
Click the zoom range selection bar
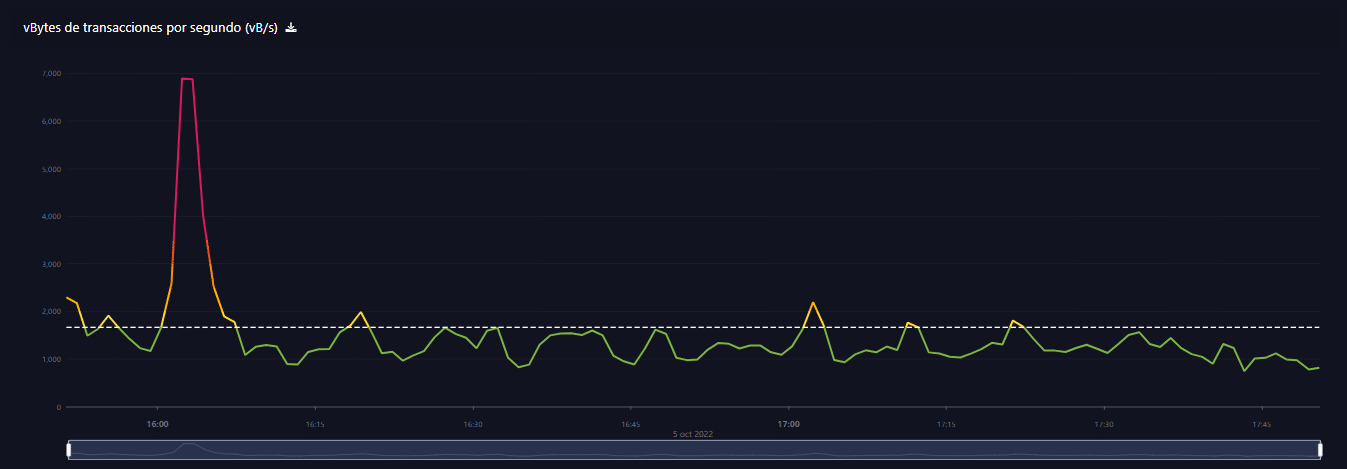tap(694, 450)
